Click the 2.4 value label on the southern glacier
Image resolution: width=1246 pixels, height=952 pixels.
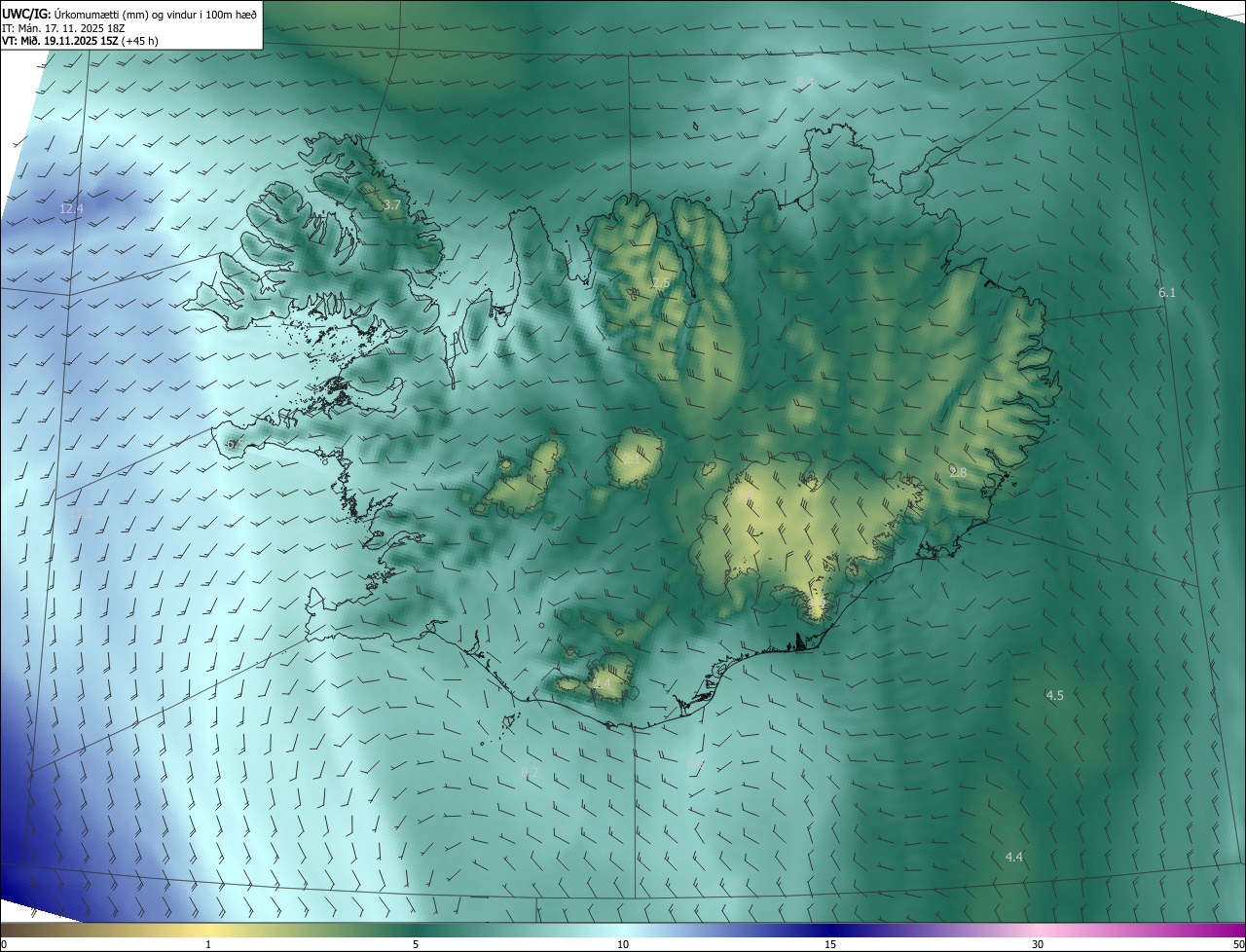[x=603, y=684]
